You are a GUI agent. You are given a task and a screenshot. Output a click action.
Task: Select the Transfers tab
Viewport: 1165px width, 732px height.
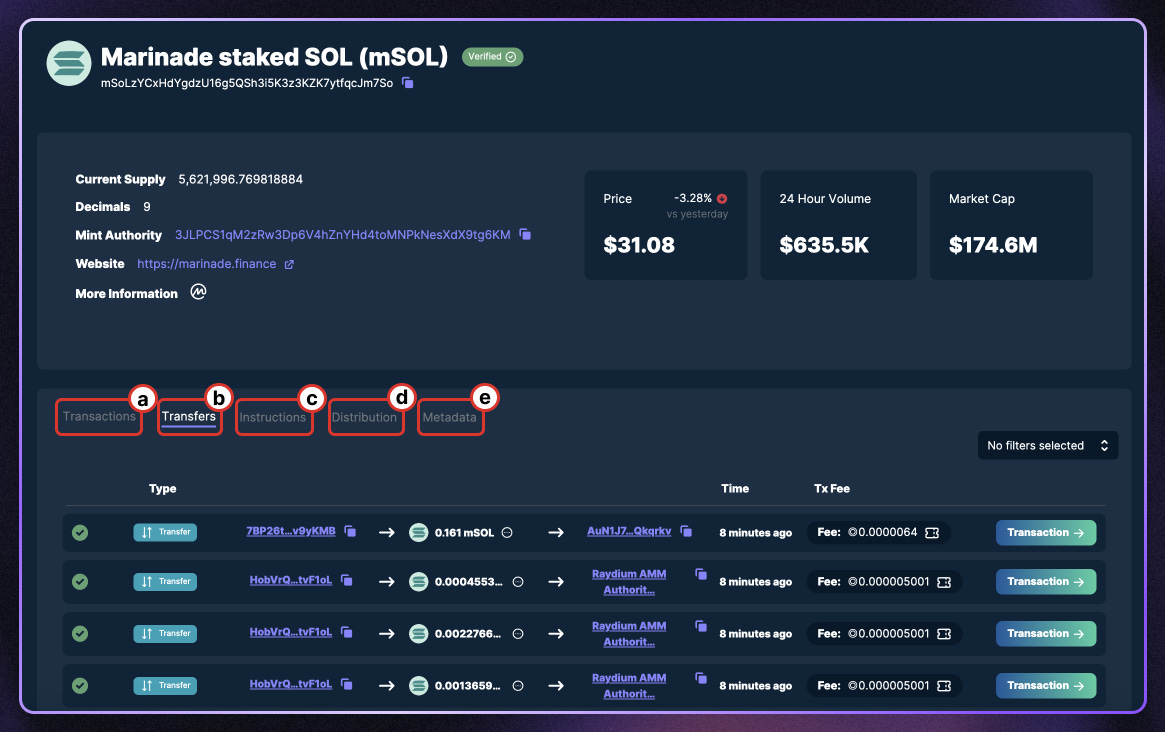coord(189,417)
